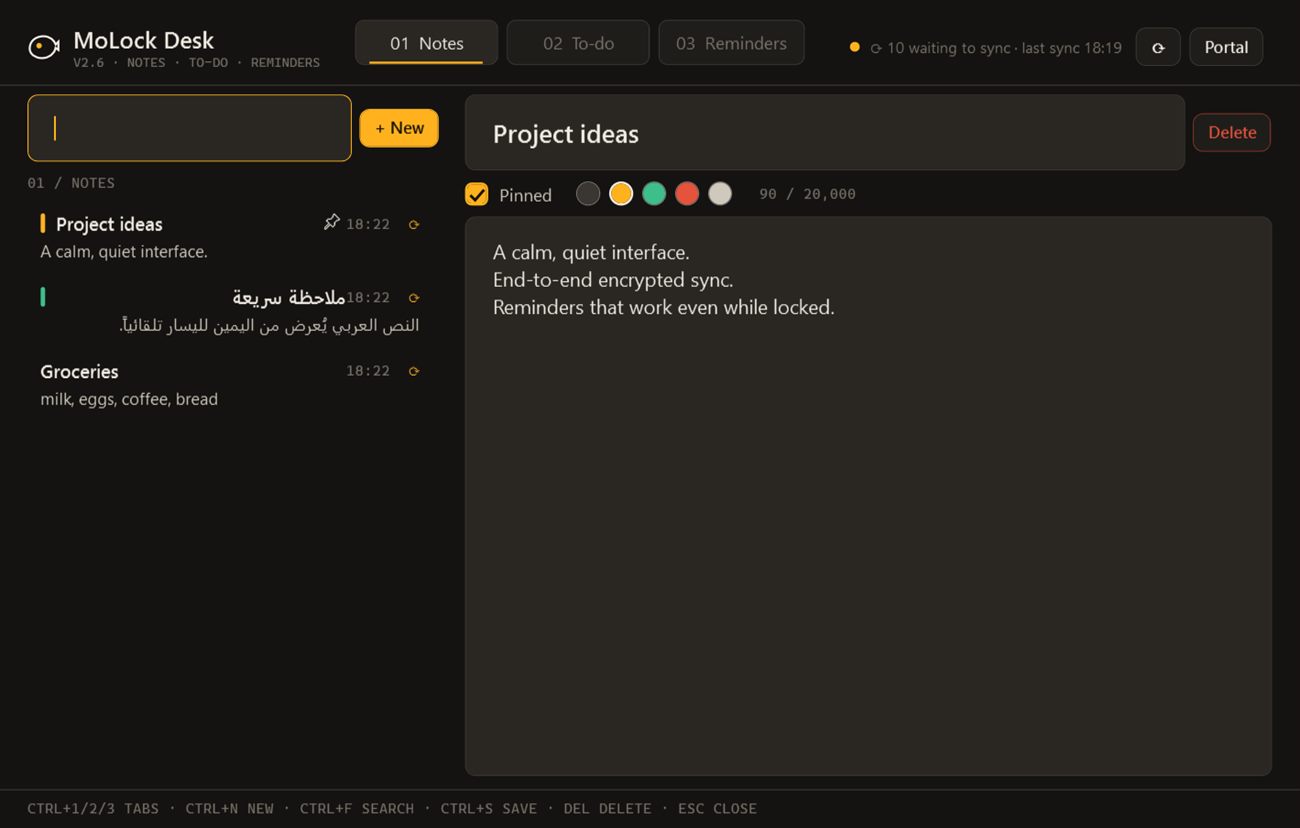The height and width of the screenshot is (828, 1300).
Task: Delete the Project ideas note
Action: (x=1232, y=132)
